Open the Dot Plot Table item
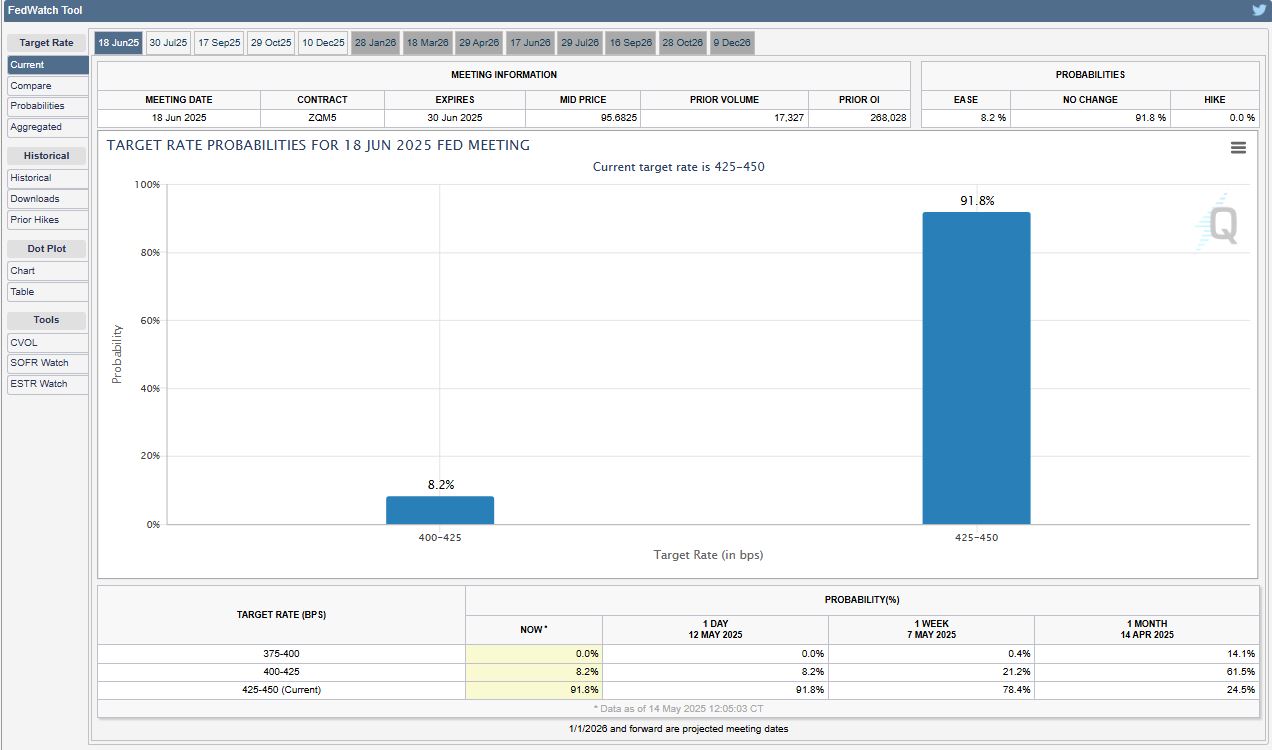 (47, 292)
